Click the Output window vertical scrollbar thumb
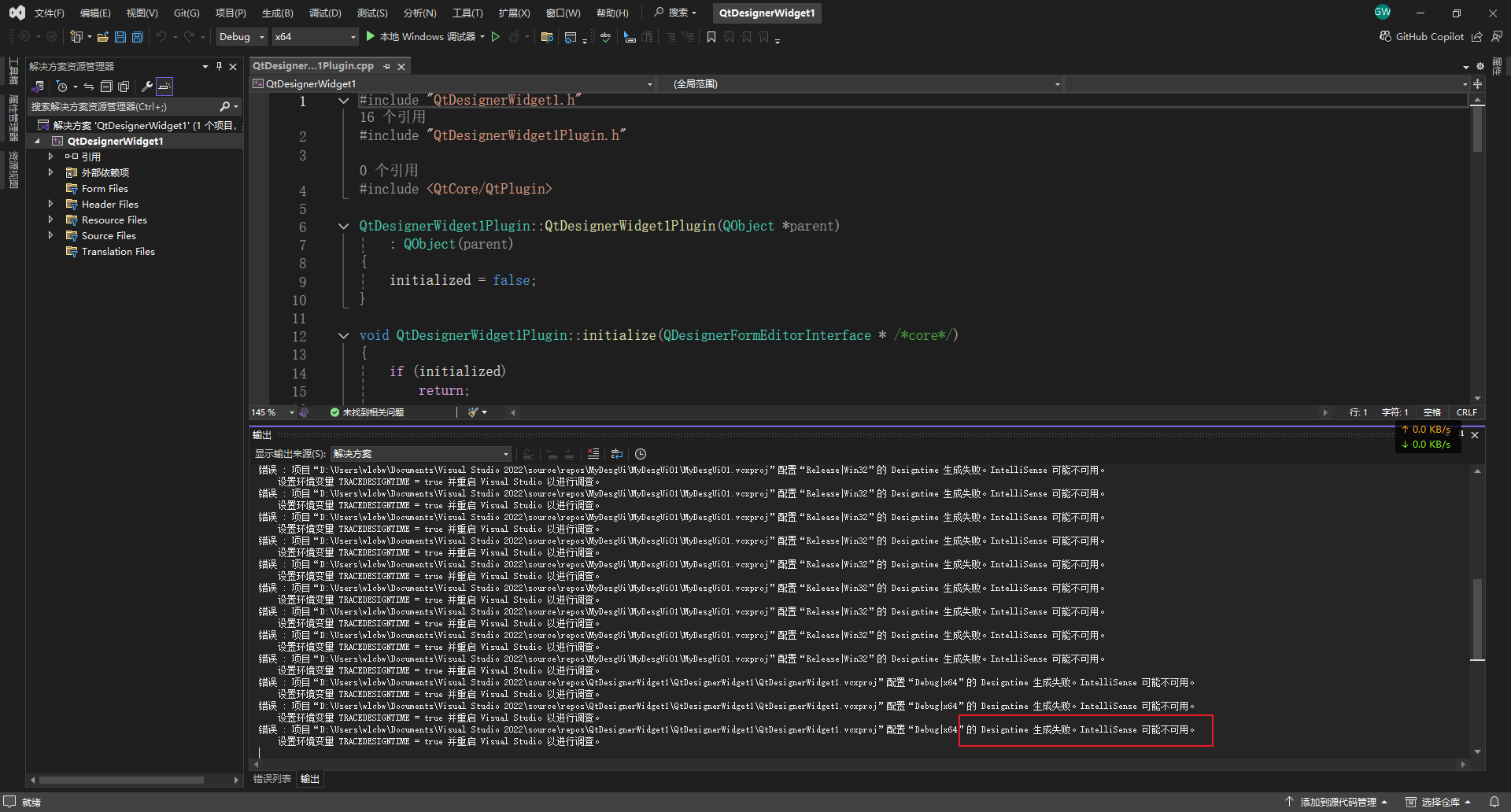 click(1477, 620)
